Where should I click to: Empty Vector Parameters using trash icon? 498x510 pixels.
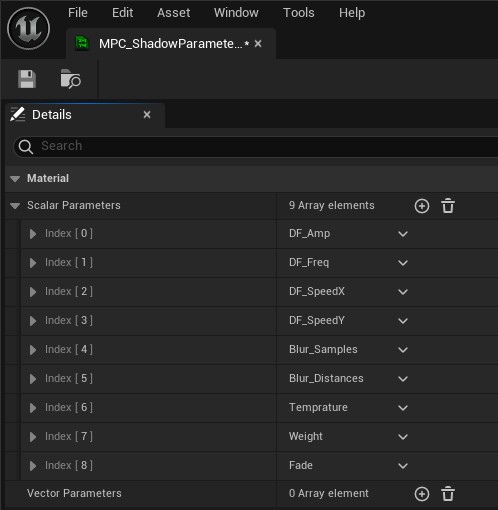[448, 494]
